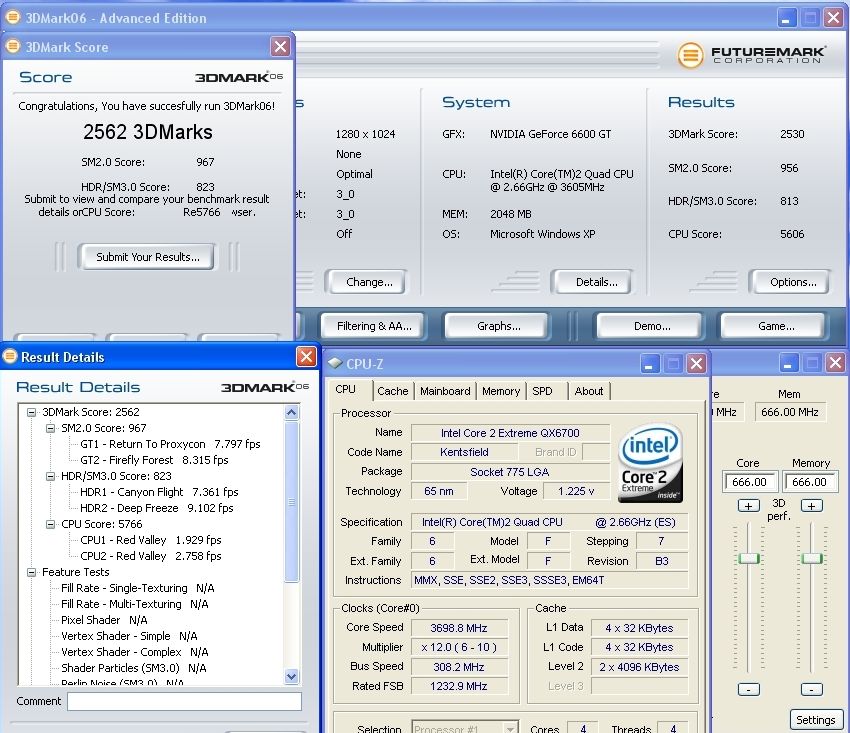Collapse the Feature Tests node
The image size is (850, 733).
coord(31,572)
